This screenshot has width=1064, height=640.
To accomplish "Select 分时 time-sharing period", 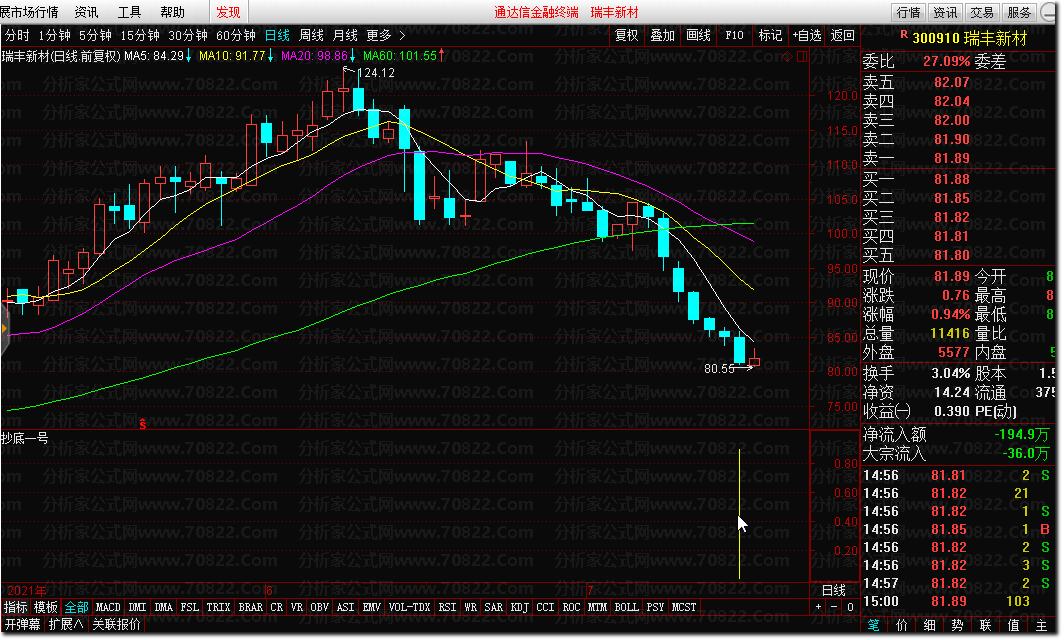I will click(x=17, y=35).
